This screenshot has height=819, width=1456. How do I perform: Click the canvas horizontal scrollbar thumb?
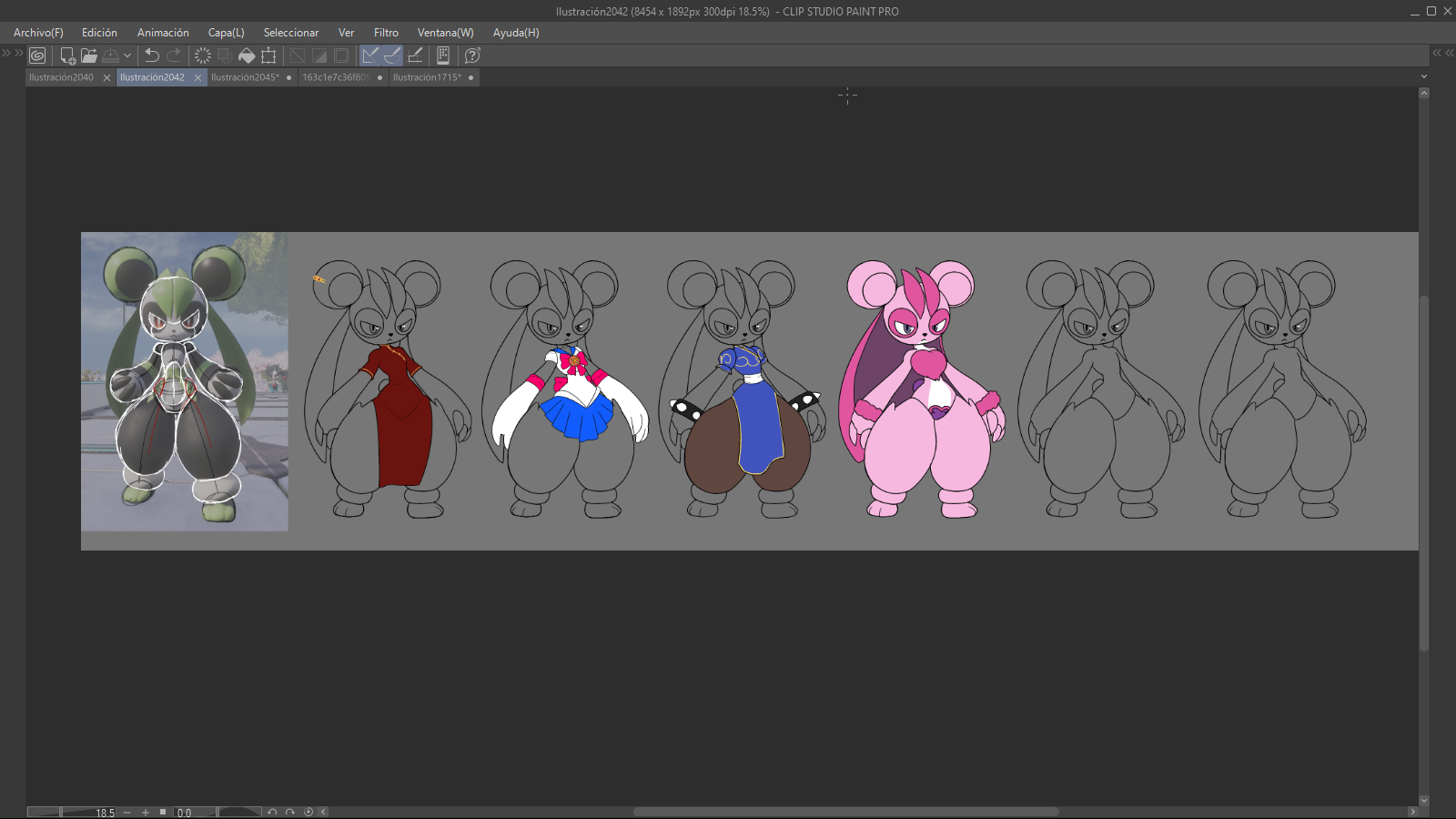(x=846, y=812)
